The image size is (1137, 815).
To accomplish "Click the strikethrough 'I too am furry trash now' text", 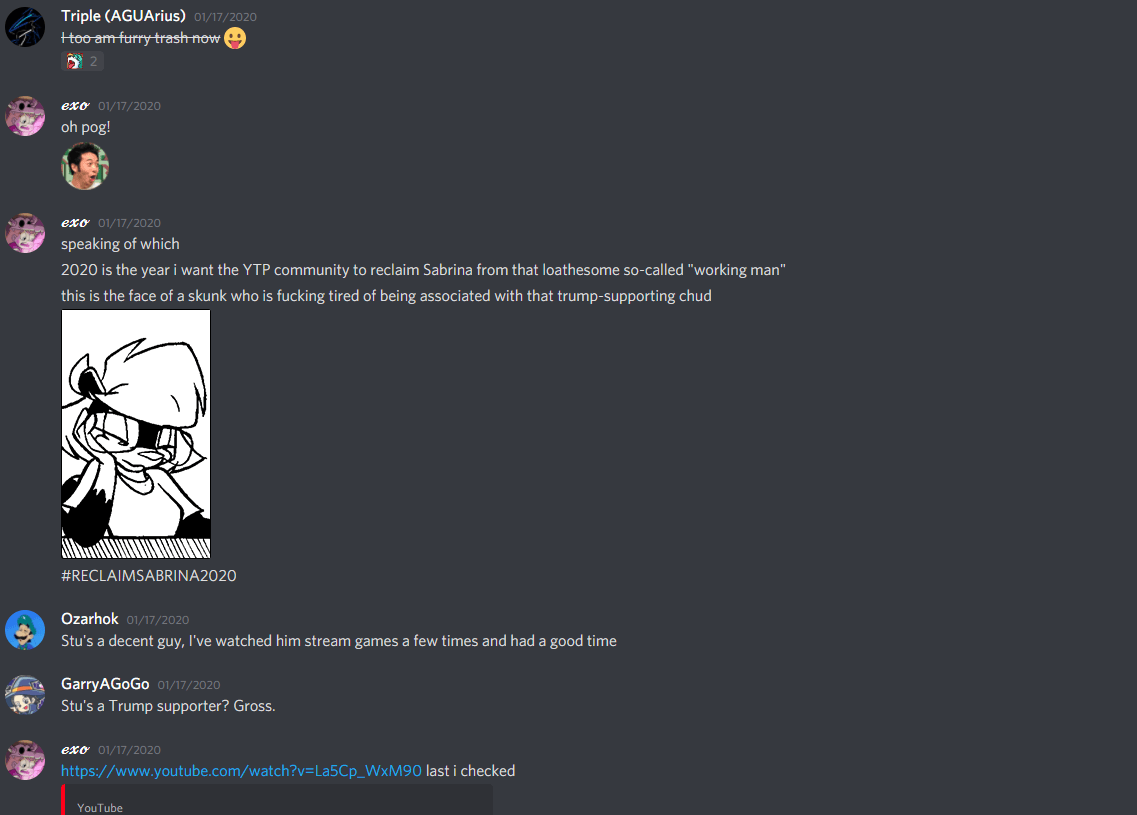I will tap(141, 38).
